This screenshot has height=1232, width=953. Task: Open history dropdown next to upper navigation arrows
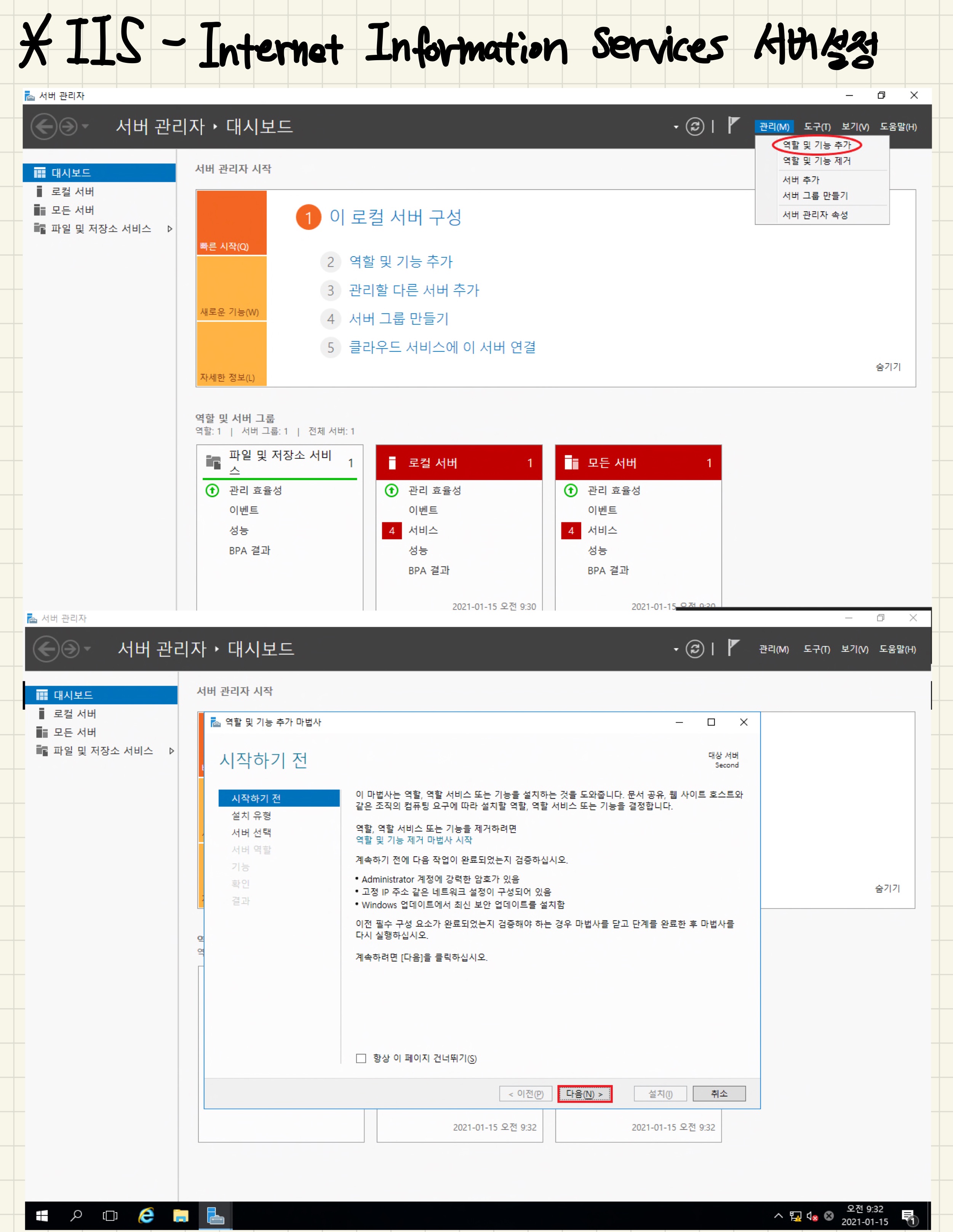pos(86,126)
